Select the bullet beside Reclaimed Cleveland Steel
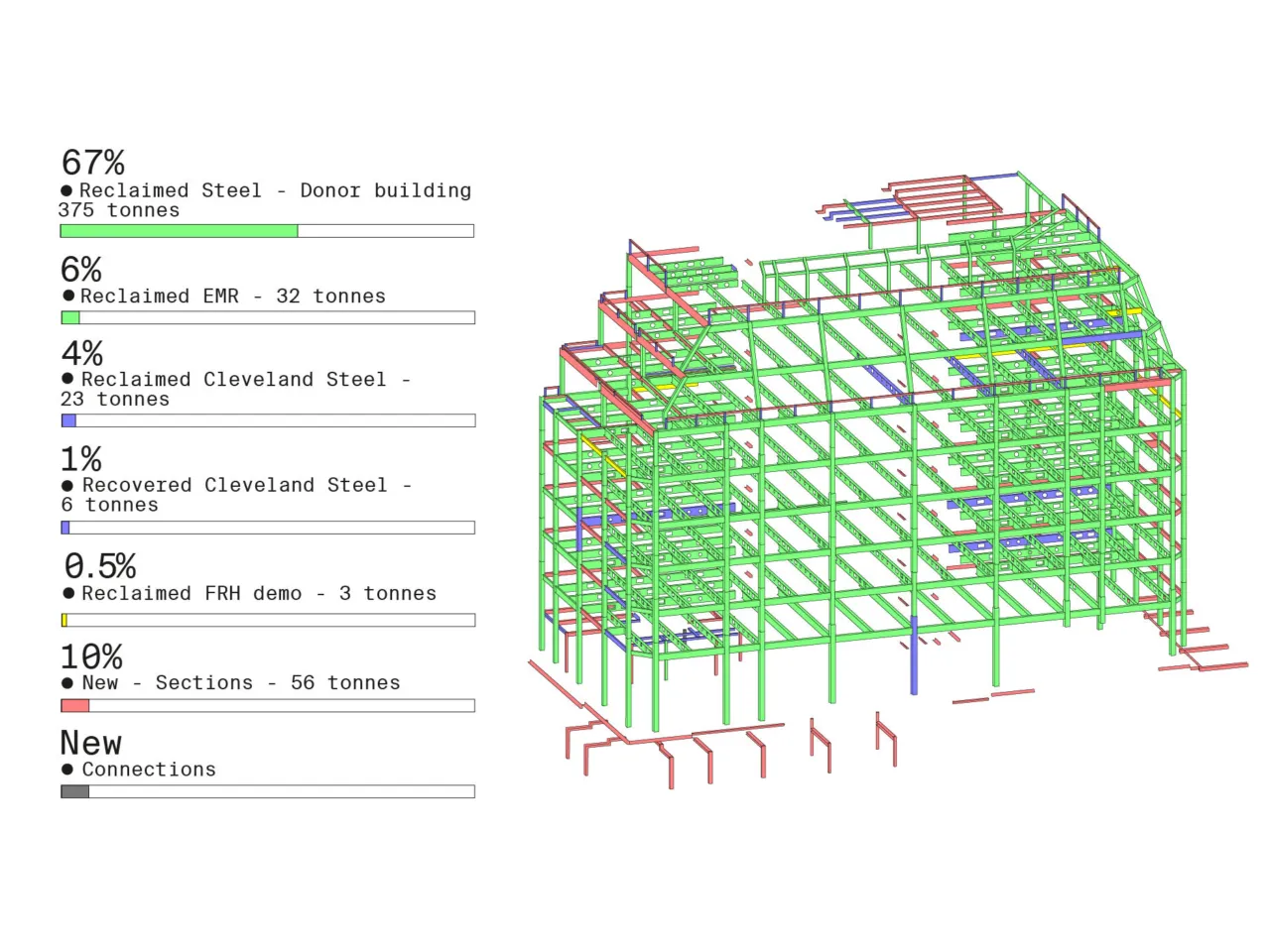The image size is (1270, 952). pyautogui.click(x=67, y=379)
